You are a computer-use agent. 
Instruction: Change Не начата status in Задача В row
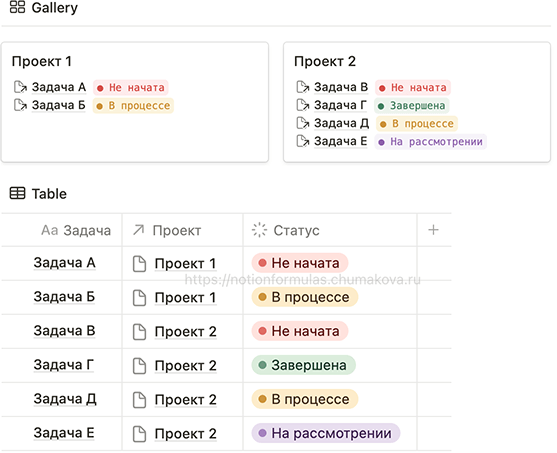coord(300,331)
